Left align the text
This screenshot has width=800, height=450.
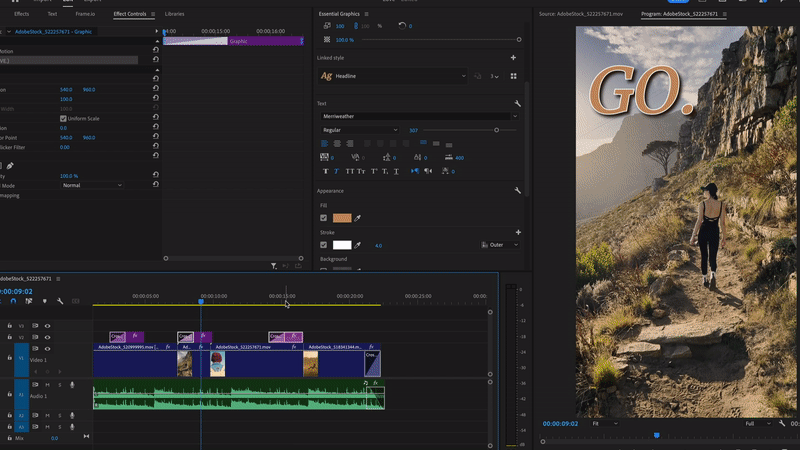tap(325, 144)
